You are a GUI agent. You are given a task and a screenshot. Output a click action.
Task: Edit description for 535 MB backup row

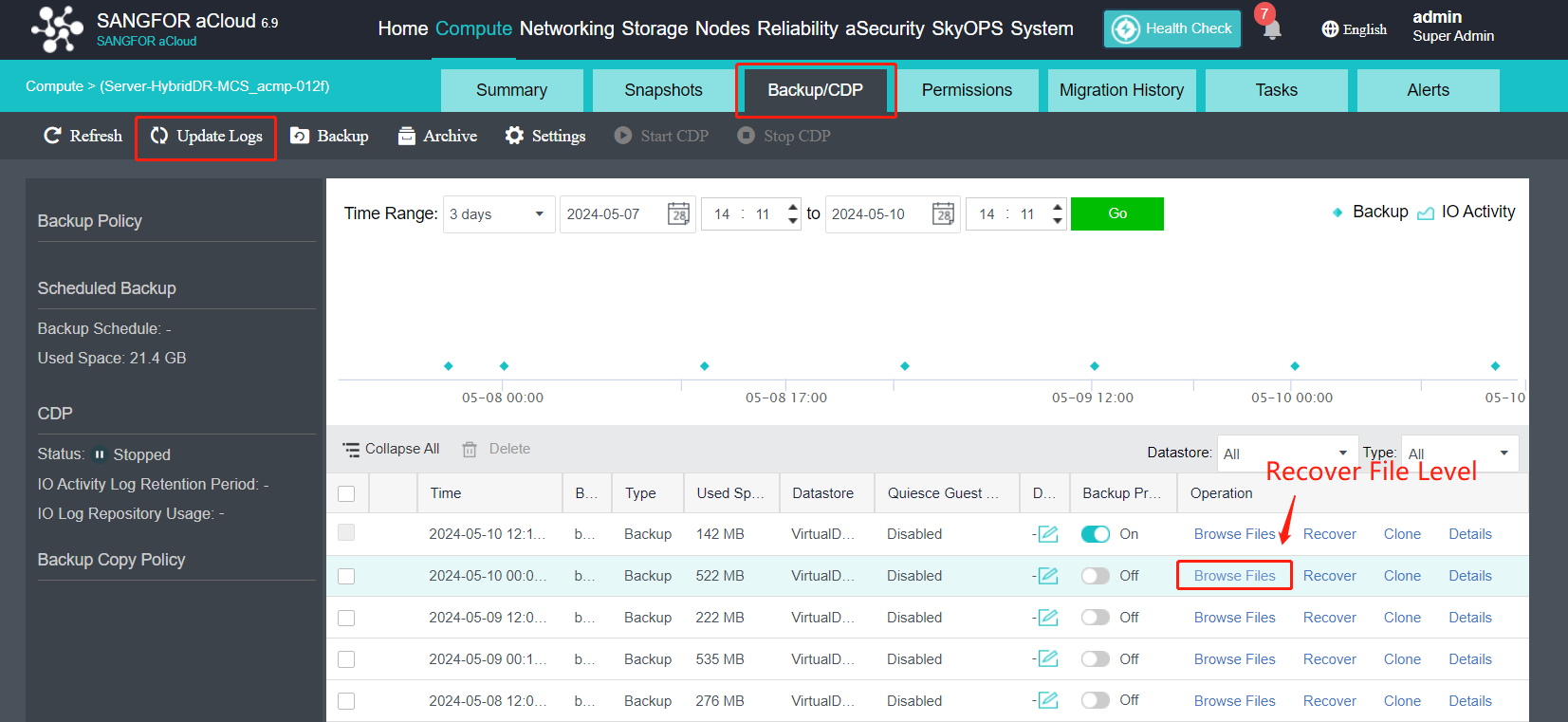click(x=1048, y=659)
